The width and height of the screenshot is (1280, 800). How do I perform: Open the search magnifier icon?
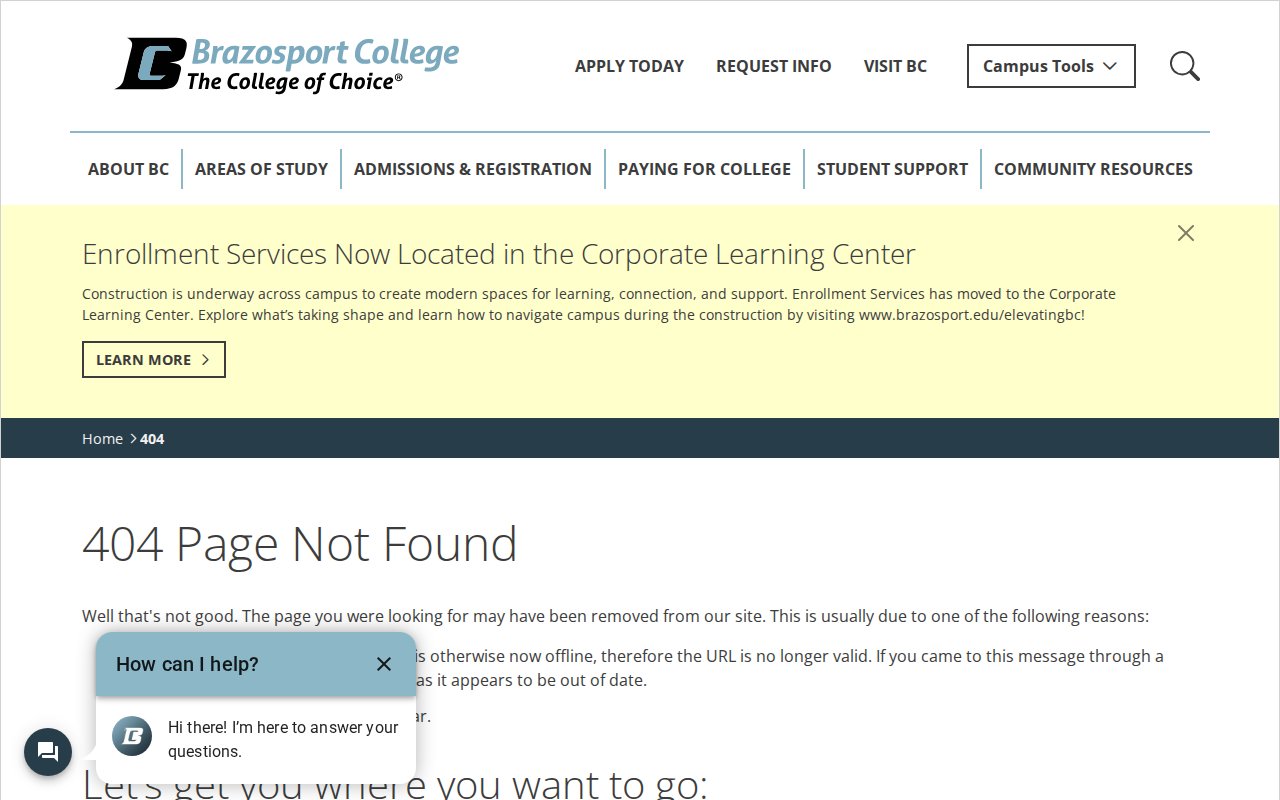[x=1184, y=66]
